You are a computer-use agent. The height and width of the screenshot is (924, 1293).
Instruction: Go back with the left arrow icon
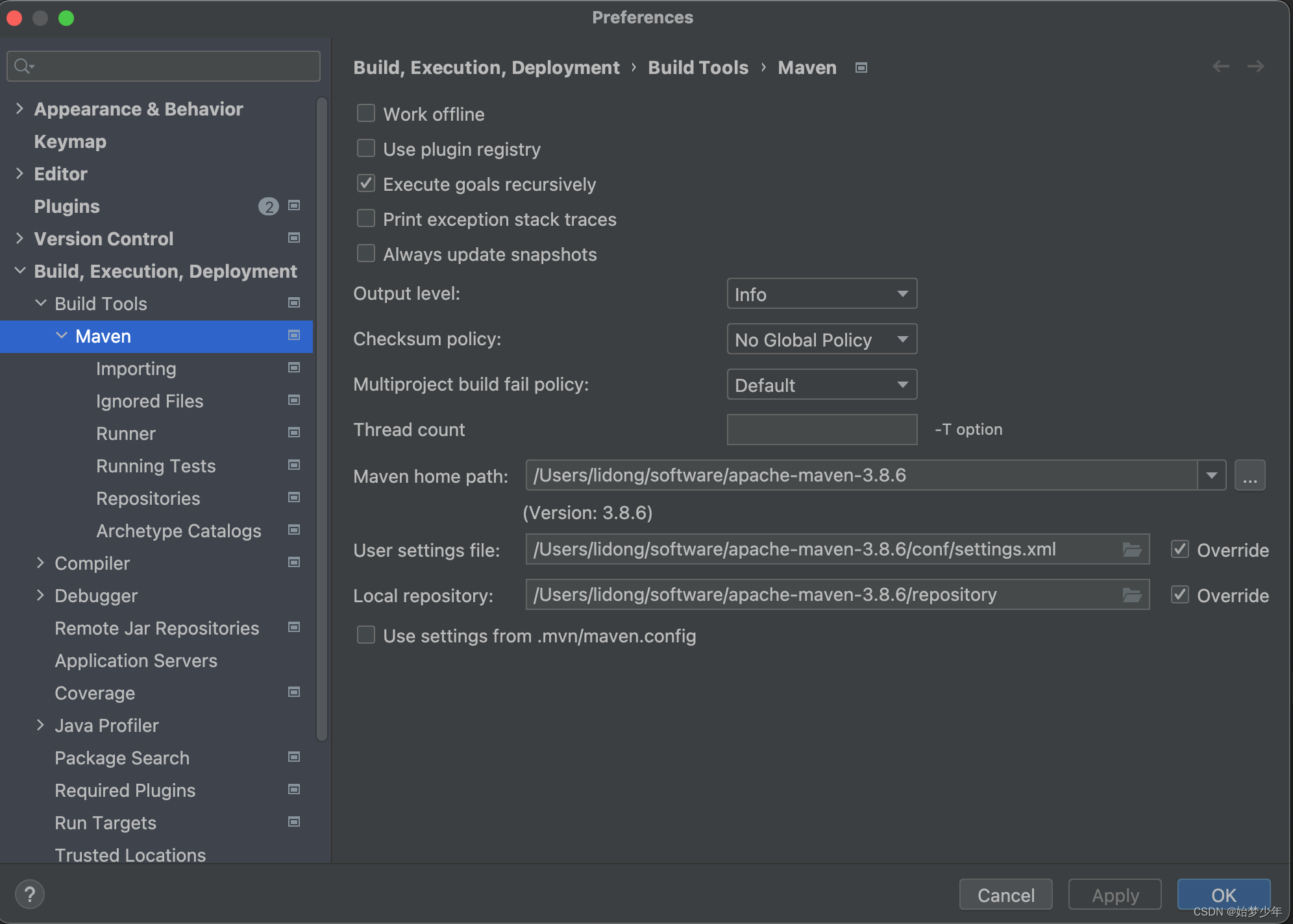tap(1221, 66)
